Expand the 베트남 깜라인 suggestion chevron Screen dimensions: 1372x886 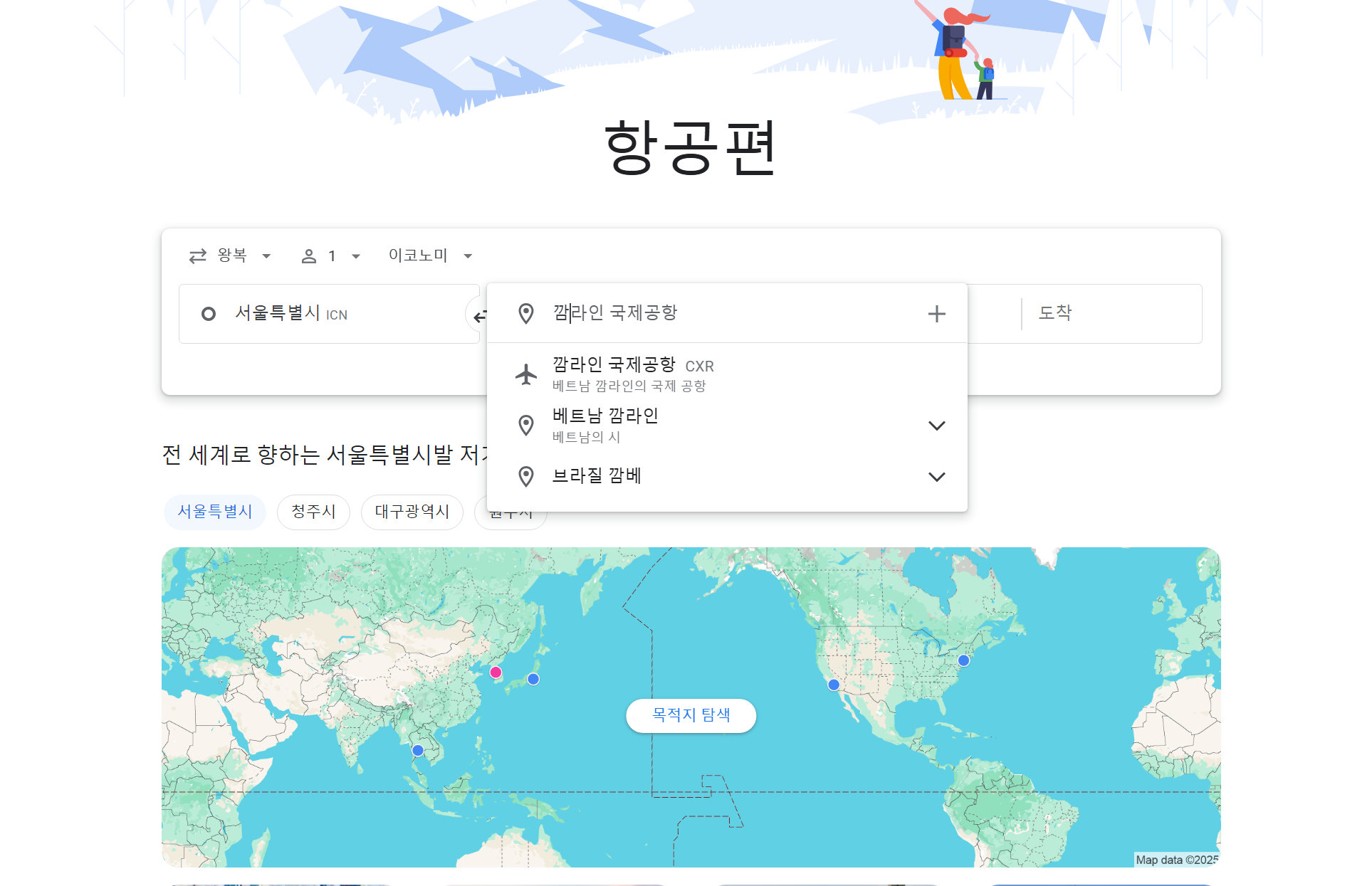[936, 426]
